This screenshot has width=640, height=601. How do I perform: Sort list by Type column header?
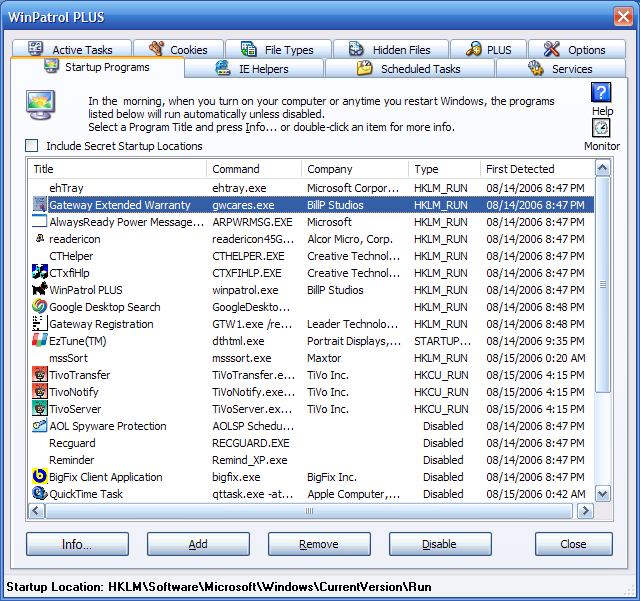444,169
